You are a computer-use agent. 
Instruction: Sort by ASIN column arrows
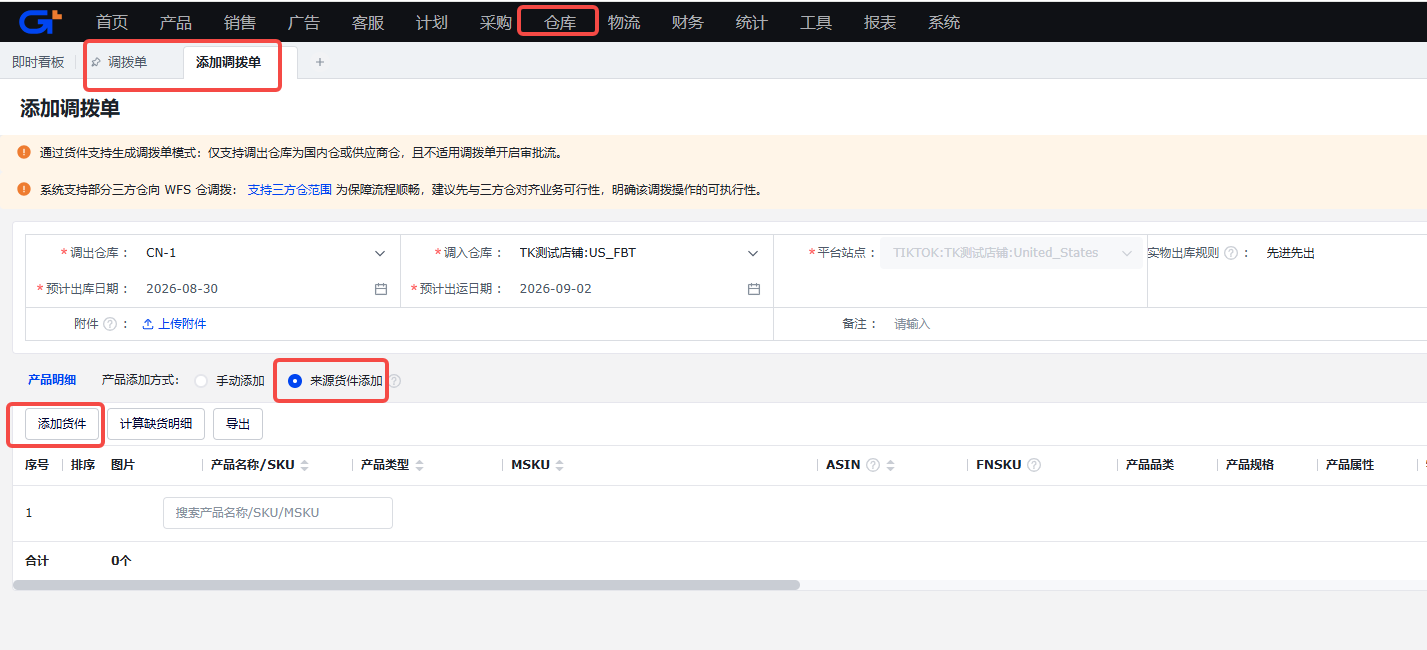(890, 465)
